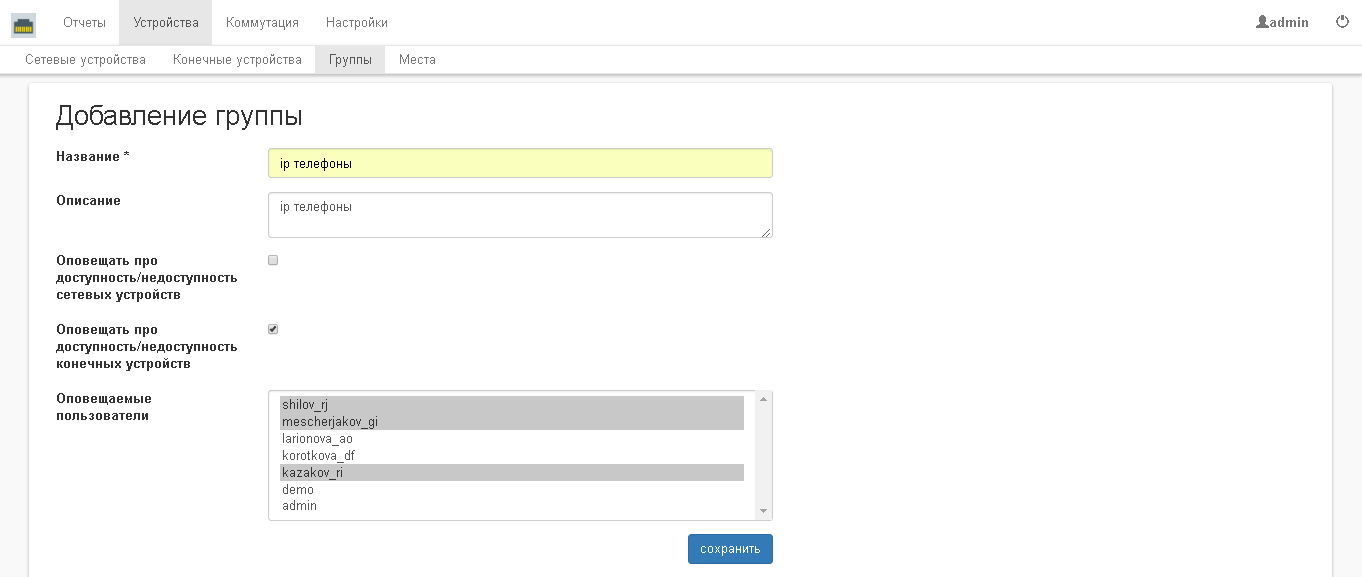Open the Устройства menu
Image resolution: width=1362 pixels, height=577 pixels.
[165, 22]
